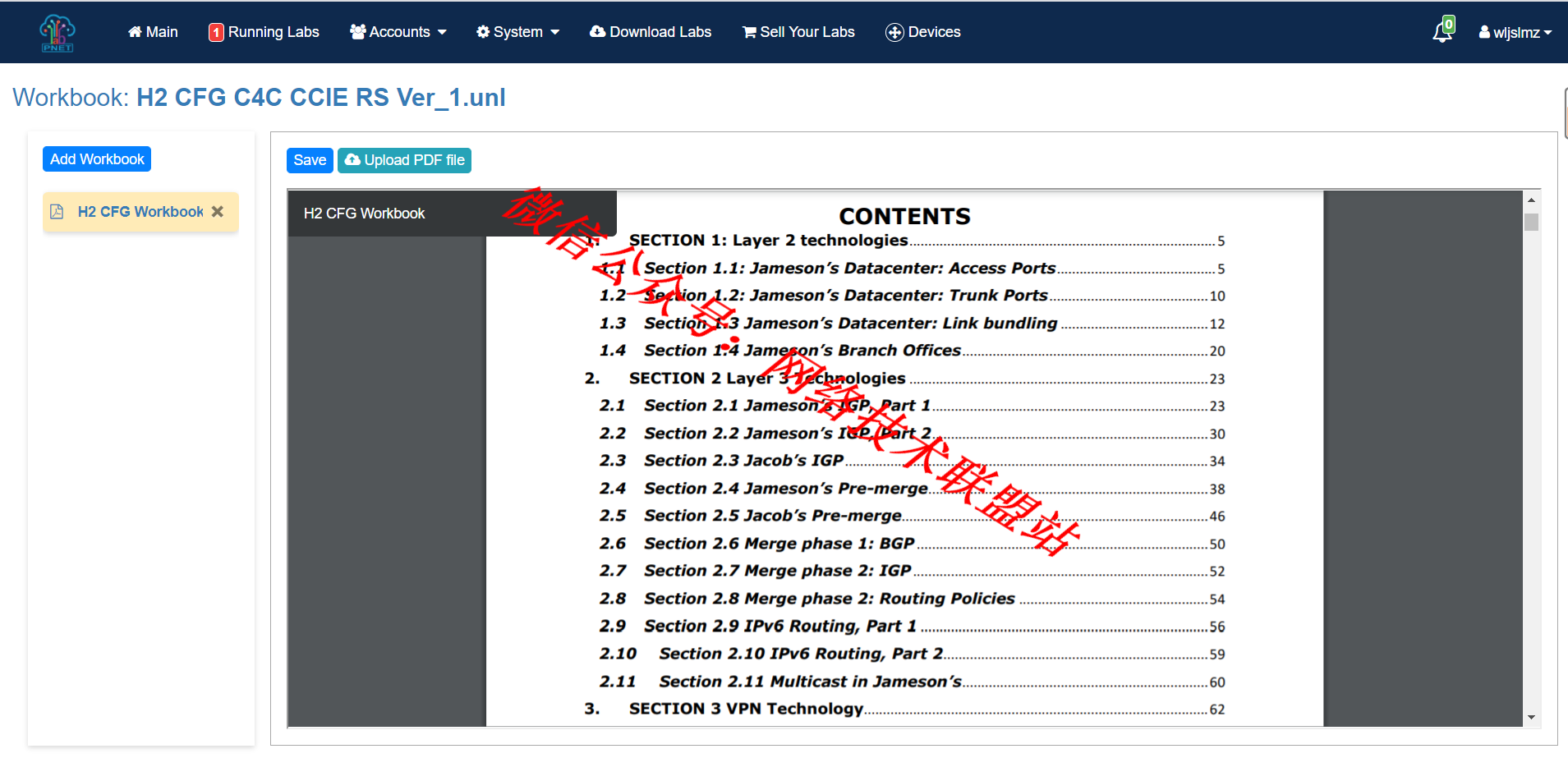
Task: Open Section 2.1 Jameson's IGP, Part 1 entry
Action: (912, 406)
